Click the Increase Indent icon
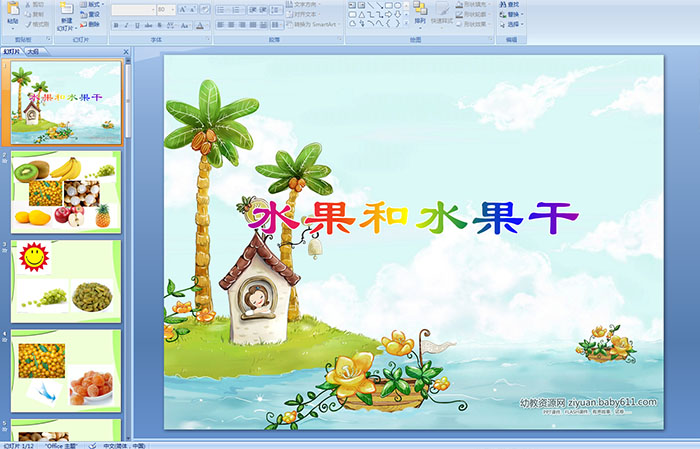 click(263, 9)
